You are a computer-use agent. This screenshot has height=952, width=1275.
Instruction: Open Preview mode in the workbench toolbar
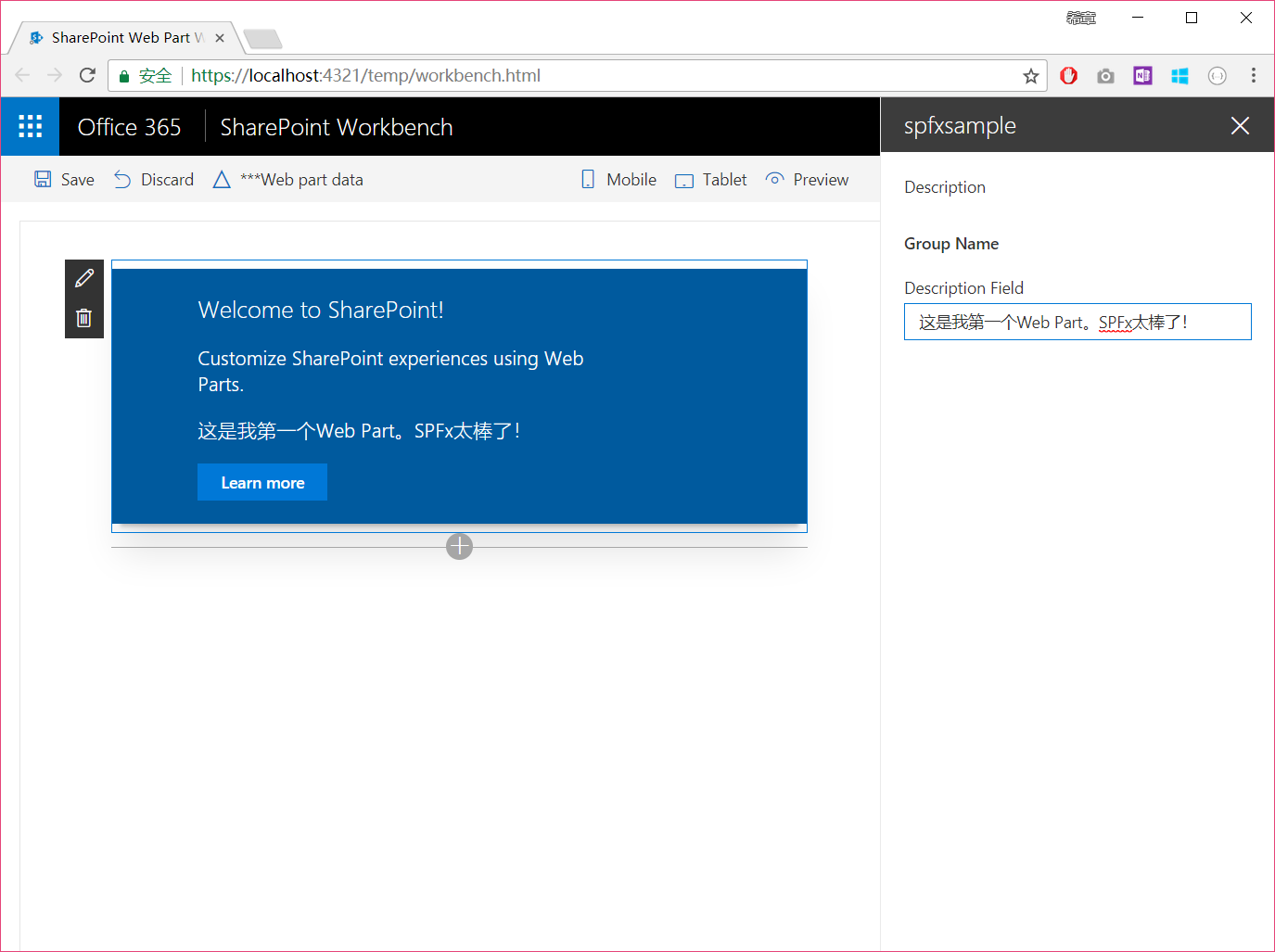tap(806, 179)
